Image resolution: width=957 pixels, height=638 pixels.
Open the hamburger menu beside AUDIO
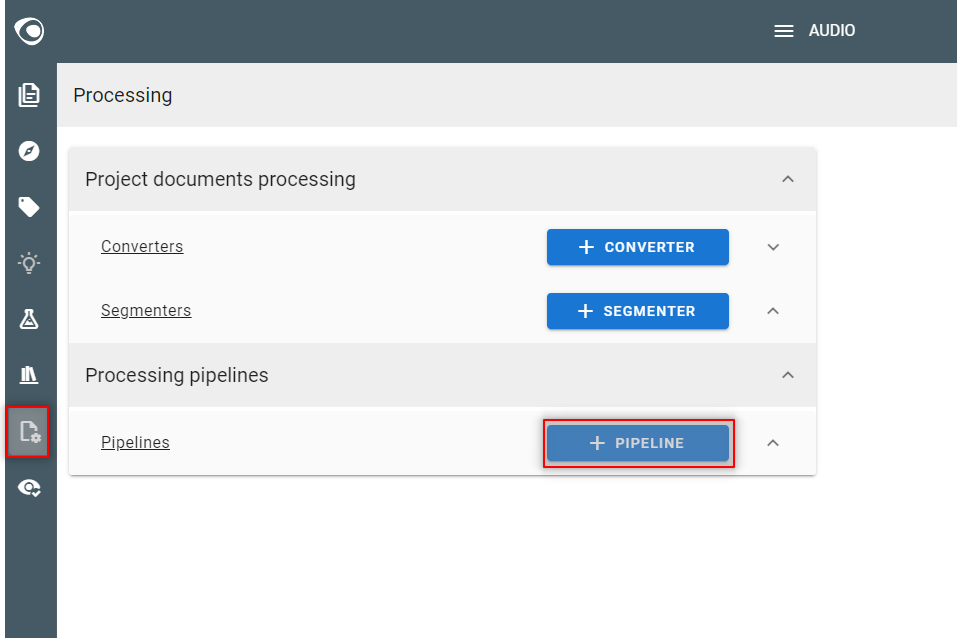pyautogui.click(x=784, y=31)
